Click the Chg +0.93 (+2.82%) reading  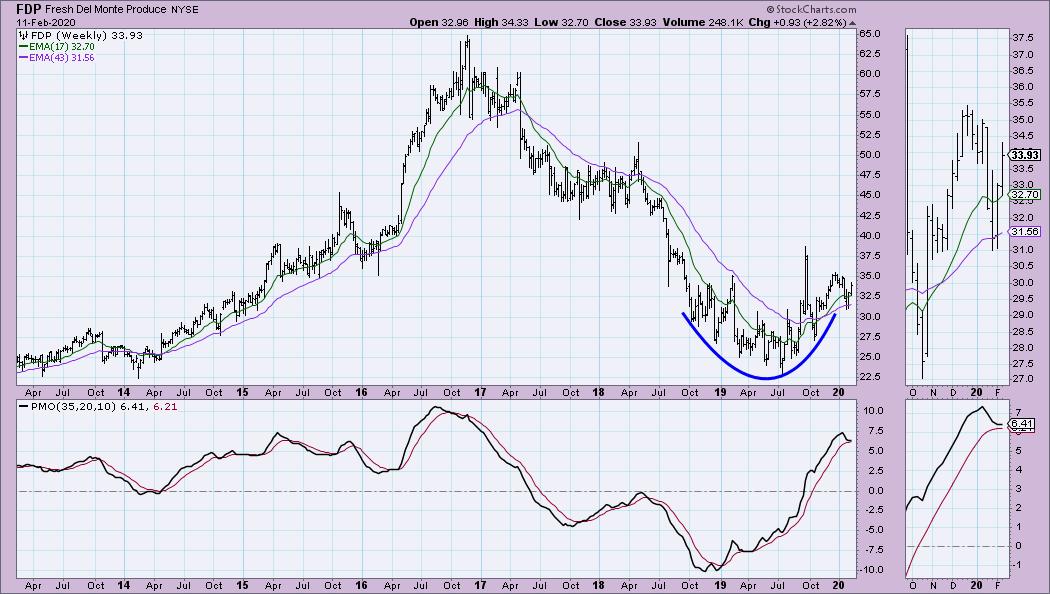[x=797, y=22]
